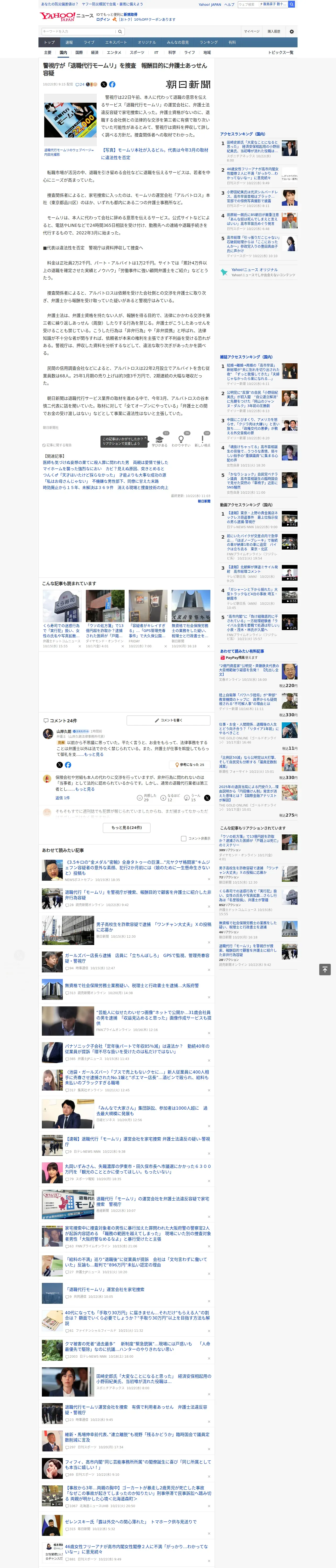Open the 【写真】モームリ本社が入るビル link
This screenshot has width=336, height=1568.
[154, 153]
